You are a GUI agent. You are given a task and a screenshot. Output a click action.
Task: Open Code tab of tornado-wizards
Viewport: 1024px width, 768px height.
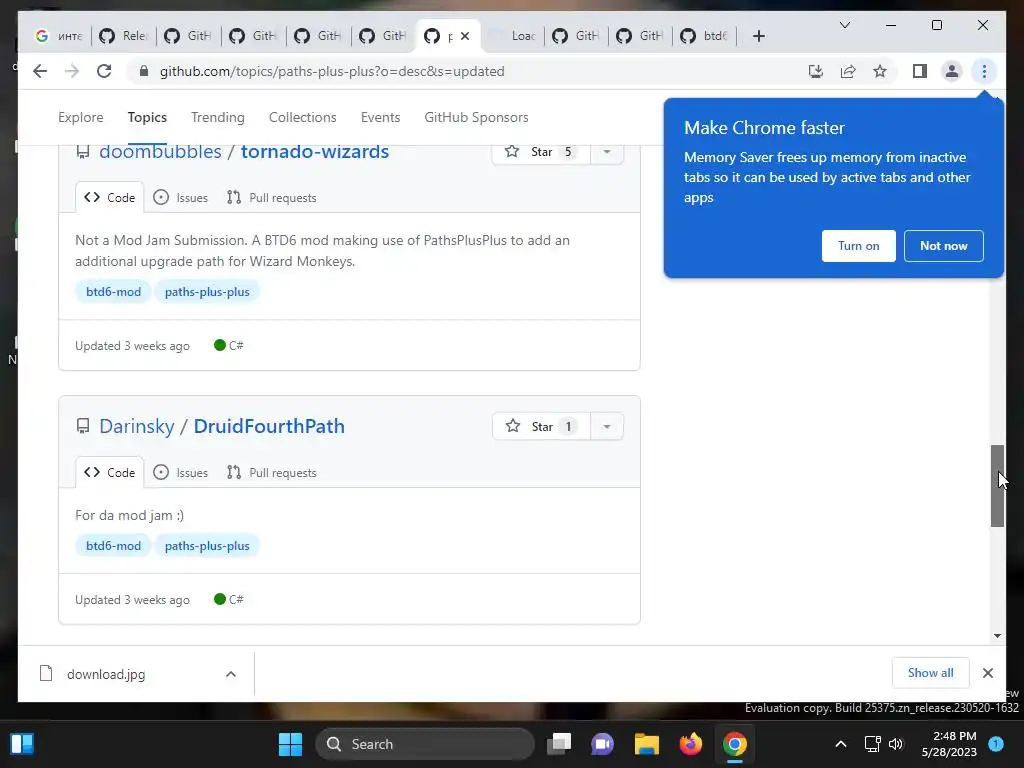coord(110,198)
